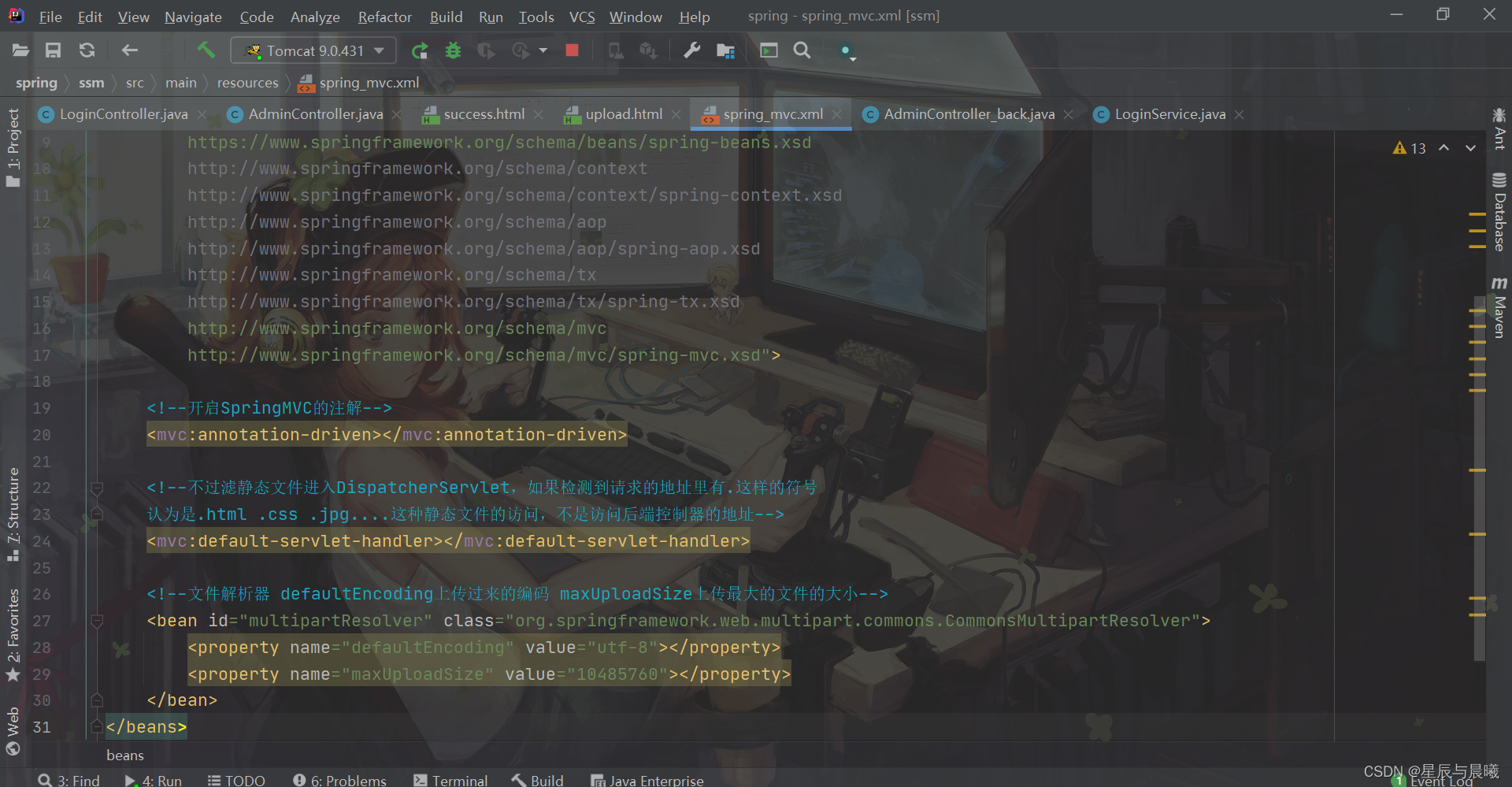Search everywhere with the magnifier icon
This screenshot has width=1512, height=787.
[802, 50]
